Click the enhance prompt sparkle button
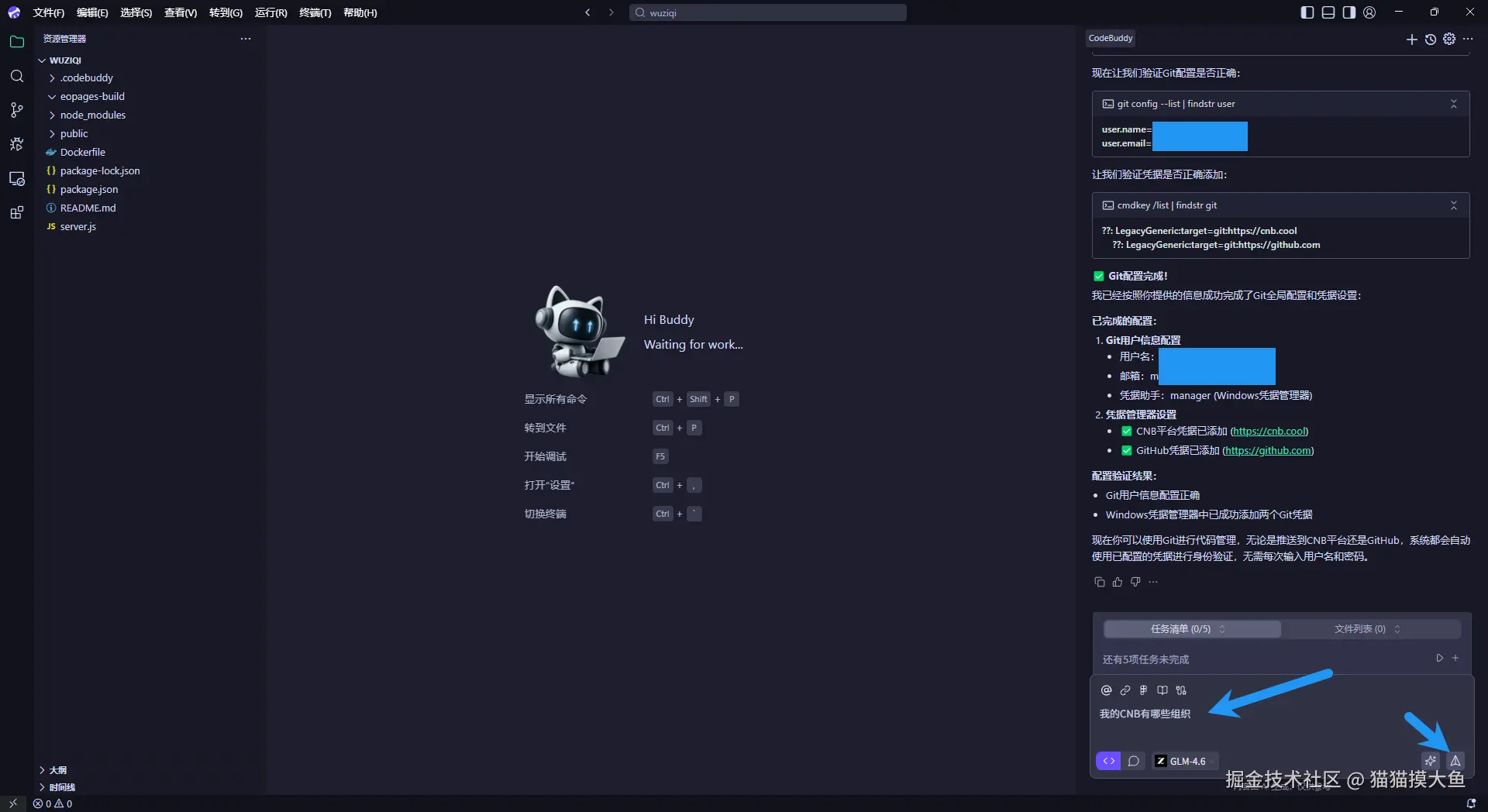Image resolution: width=1488 pixels, height=812 pixels. [1431, 761]
